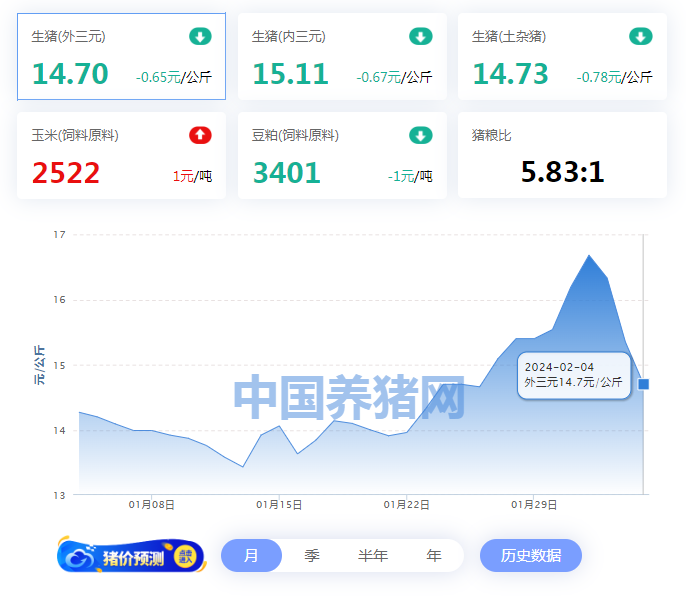Select the 生猪(土杂猪) 14.73 price card
The image size is (686, 601).
[562, 57]
